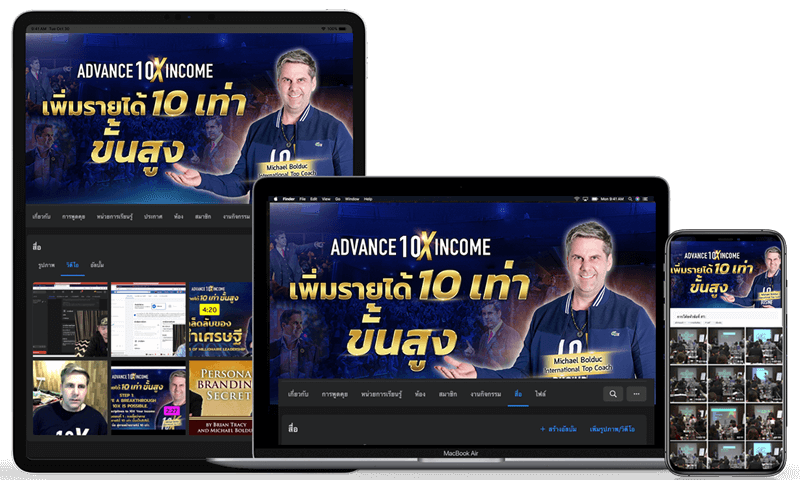
Task: Select การพูดคุย tab on the laptop
Action: (335, 394)
